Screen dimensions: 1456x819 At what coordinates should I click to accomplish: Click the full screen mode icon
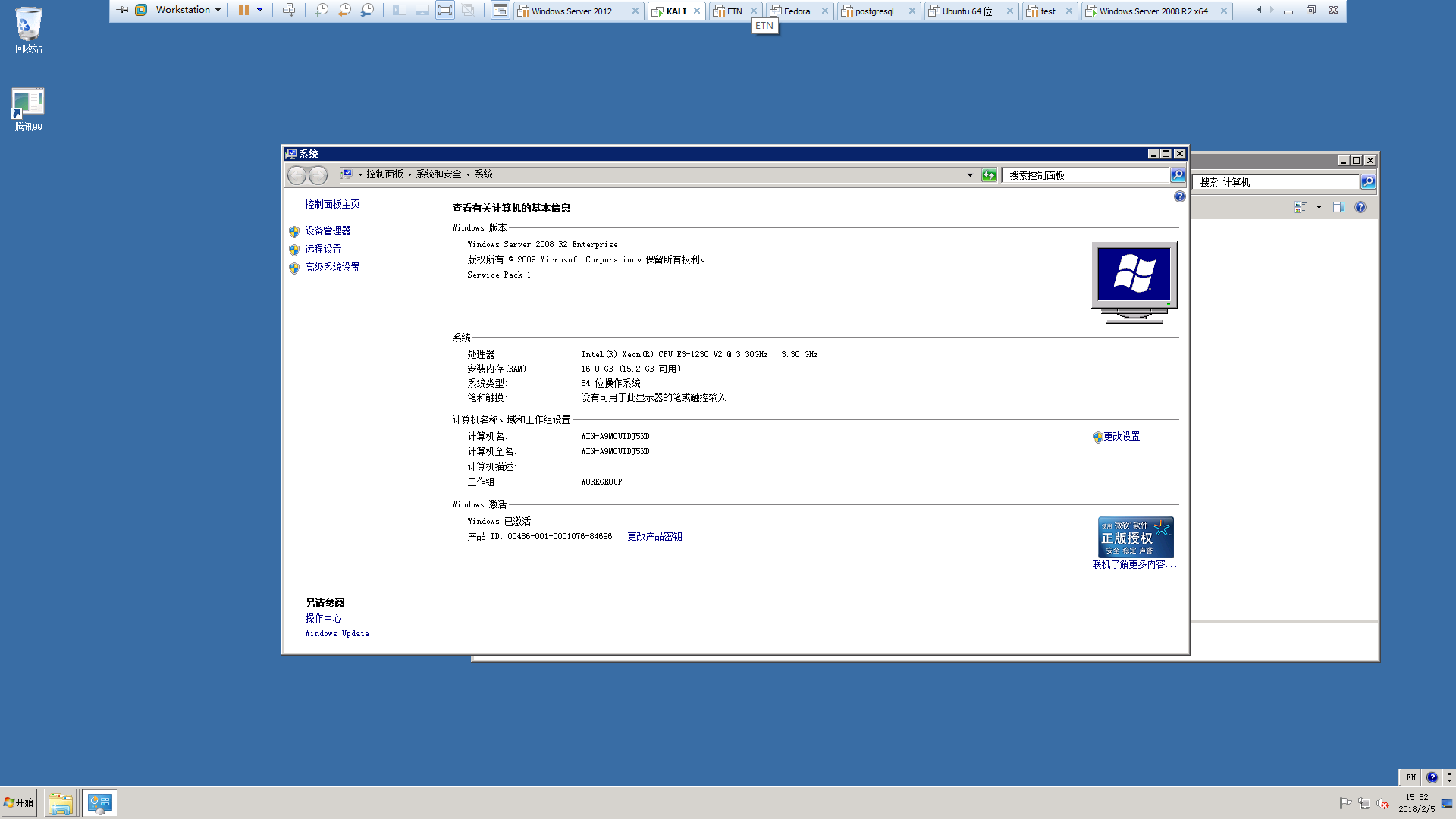(x=445, y=10)
